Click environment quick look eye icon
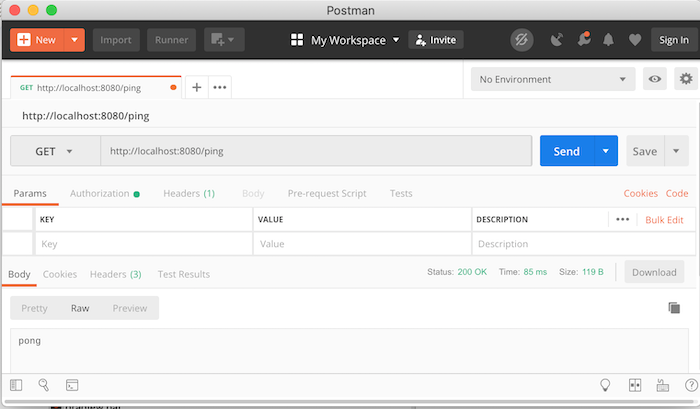700x409 pixels. tap(655, 80)
